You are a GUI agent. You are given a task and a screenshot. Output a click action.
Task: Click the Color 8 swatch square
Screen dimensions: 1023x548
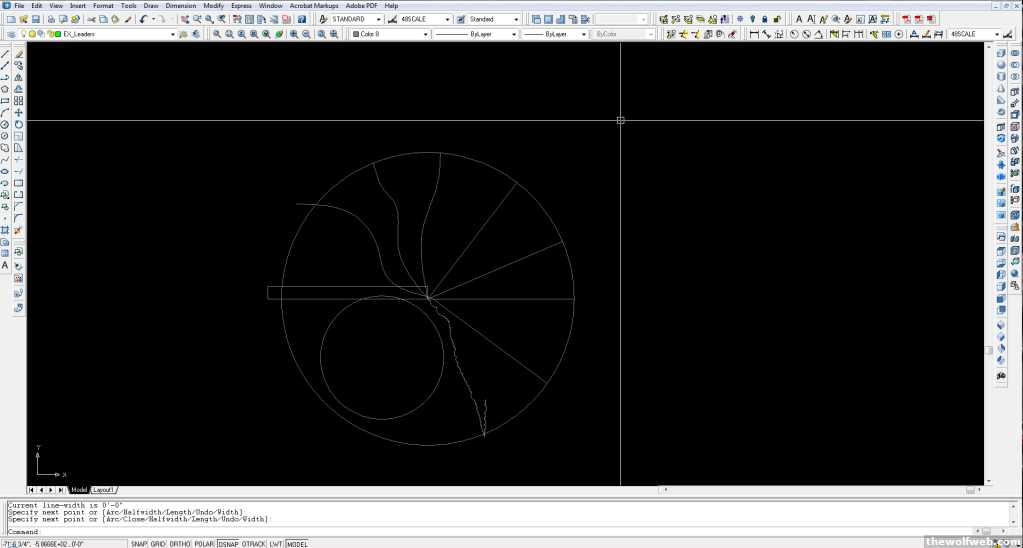[356, 34]
